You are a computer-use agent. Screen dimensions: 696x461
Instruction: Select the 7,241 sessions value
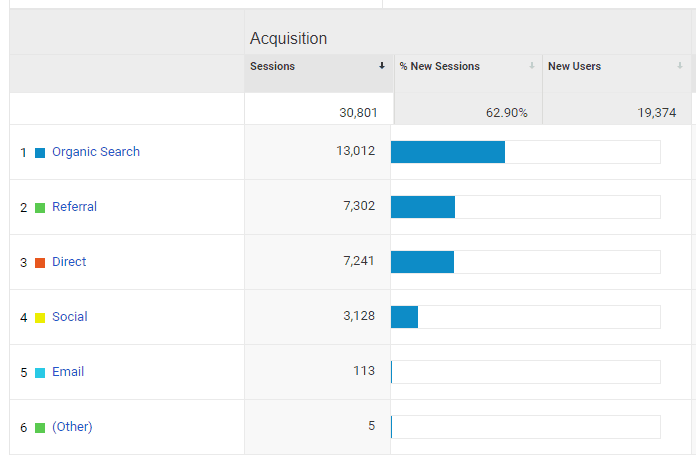point(359,261)
